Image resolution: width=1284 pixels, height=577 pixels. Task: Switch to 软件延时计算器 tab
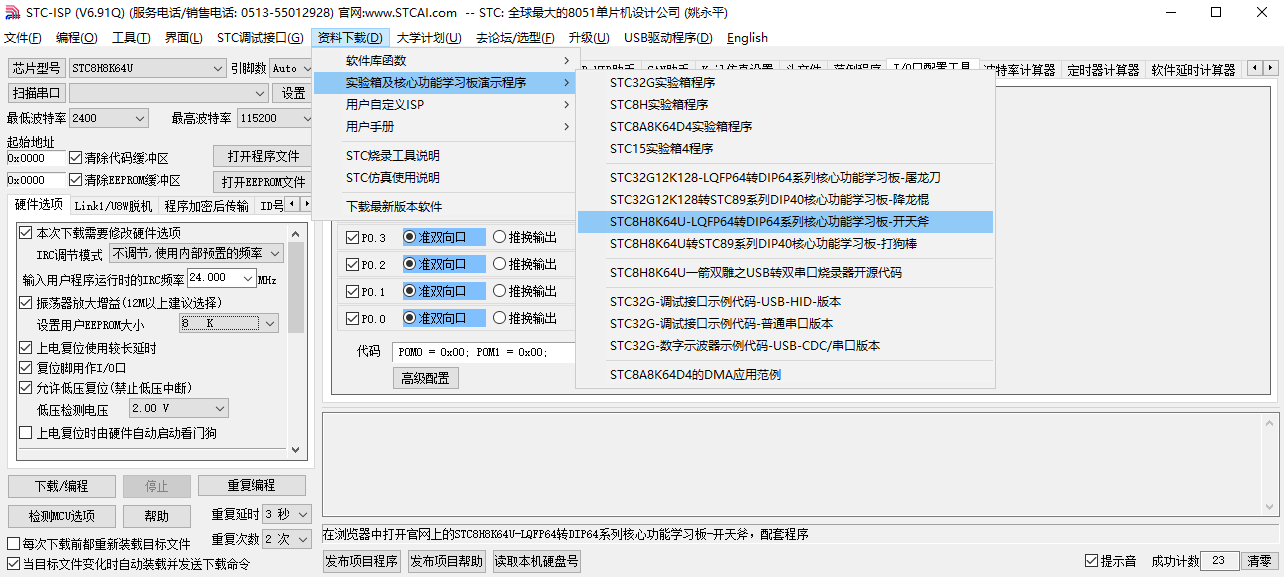1193,69
